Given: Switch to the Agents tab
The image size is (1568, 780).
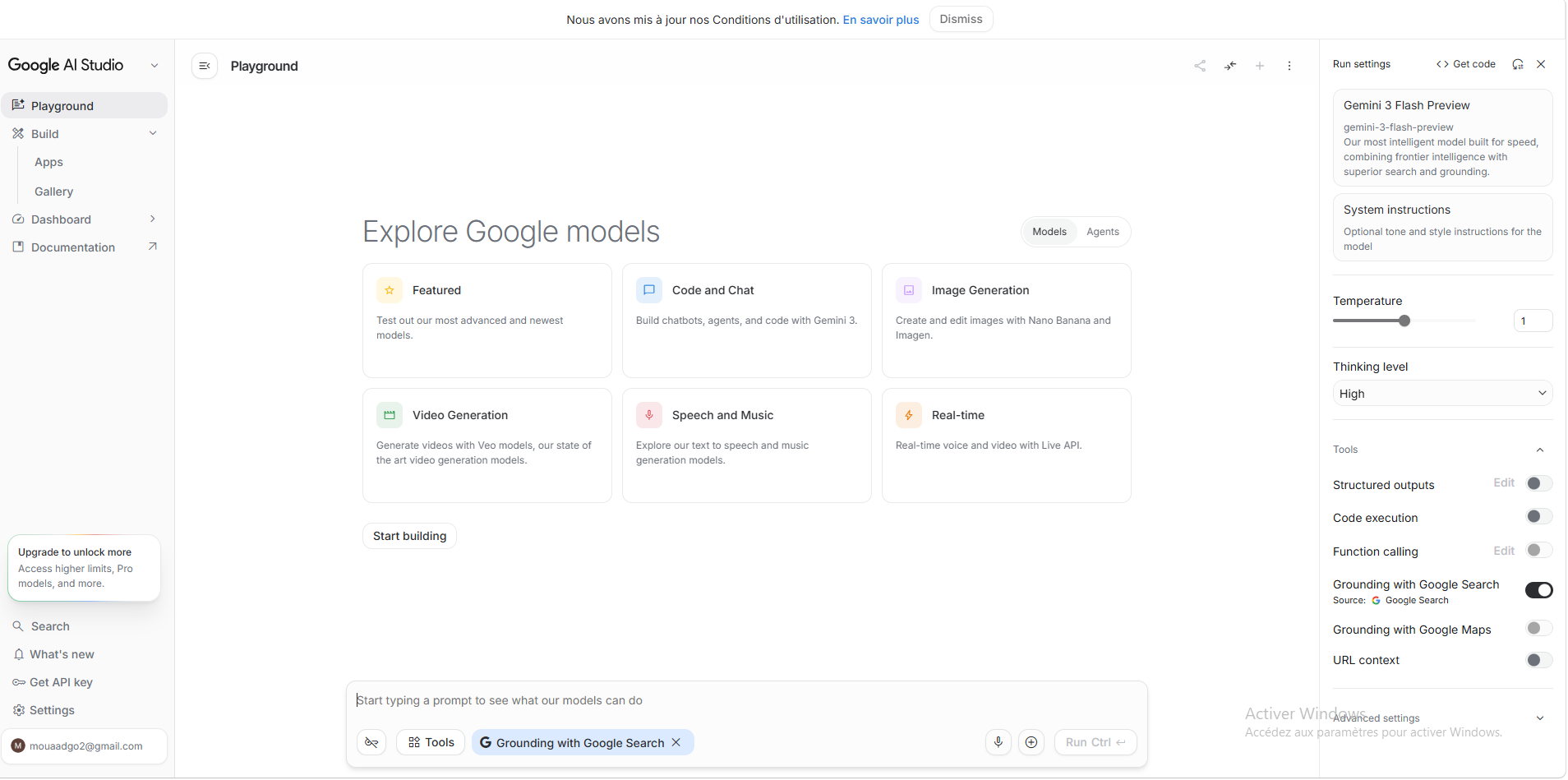Looking at the screenshot, I should click(x=1103, y=232).
